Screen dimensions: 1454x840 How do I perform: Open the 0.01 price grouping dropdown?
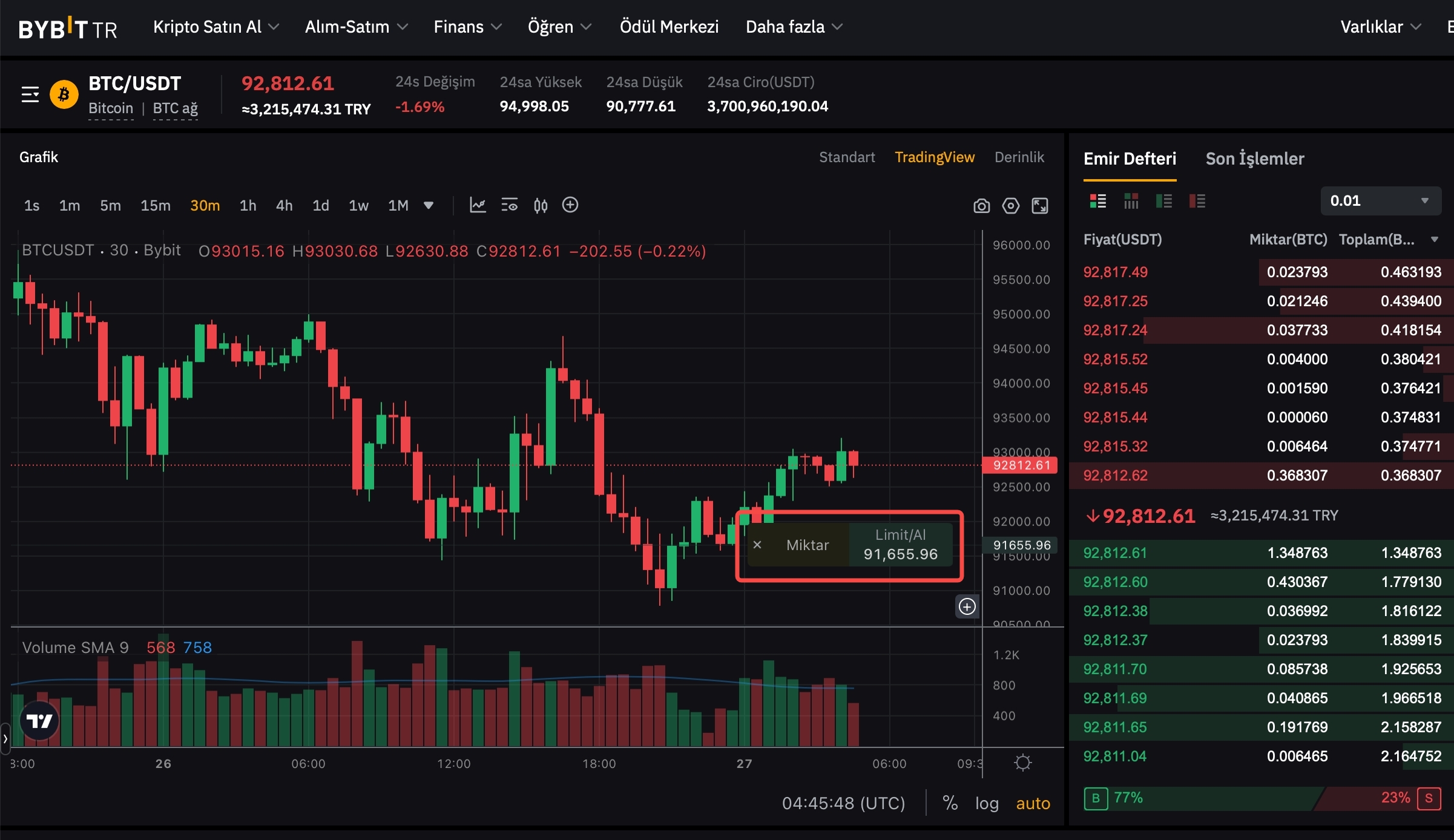1380,201
